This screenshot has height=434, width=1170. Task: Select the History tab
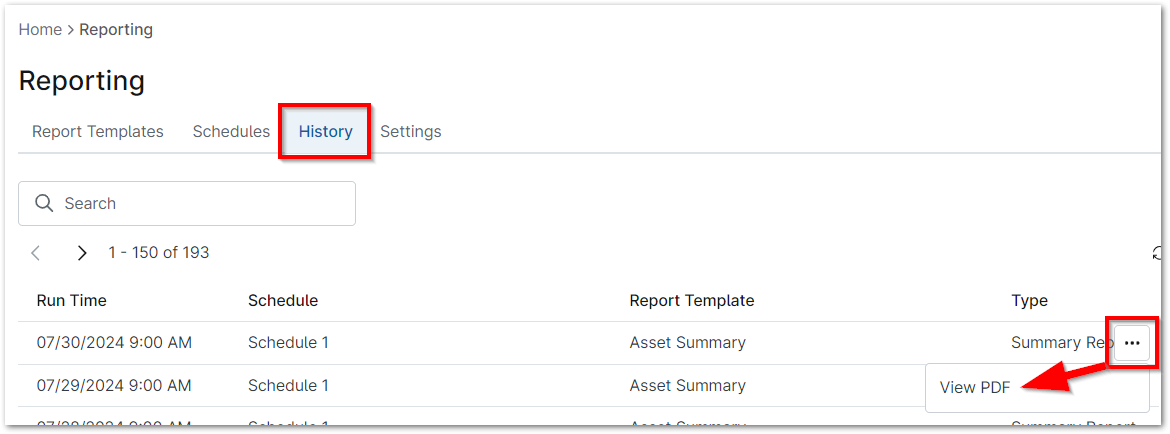(326, 131)
